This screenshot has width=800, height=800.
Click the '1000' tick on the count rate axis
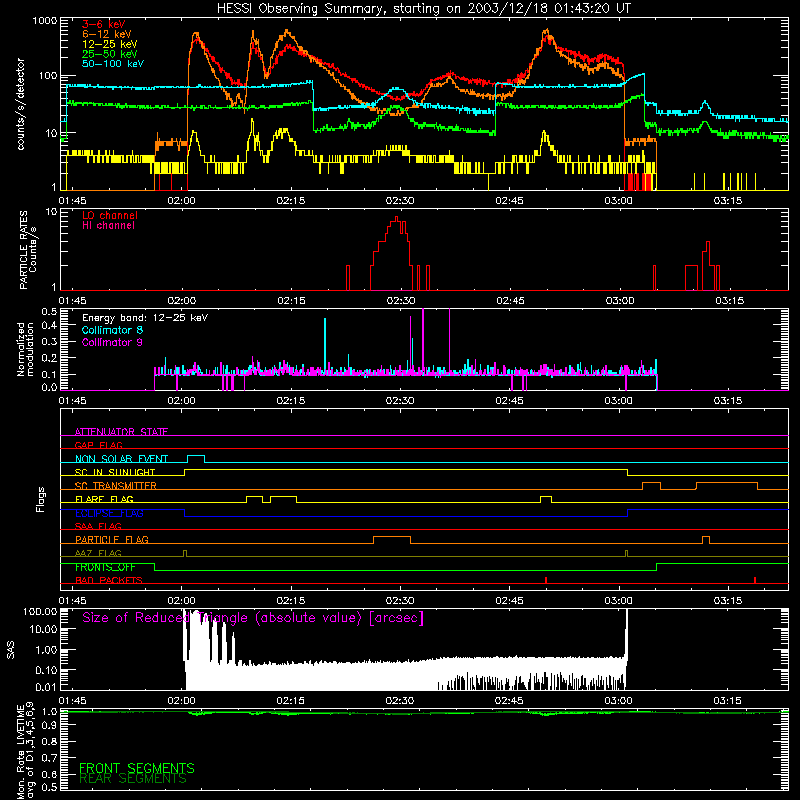(45, 21)
